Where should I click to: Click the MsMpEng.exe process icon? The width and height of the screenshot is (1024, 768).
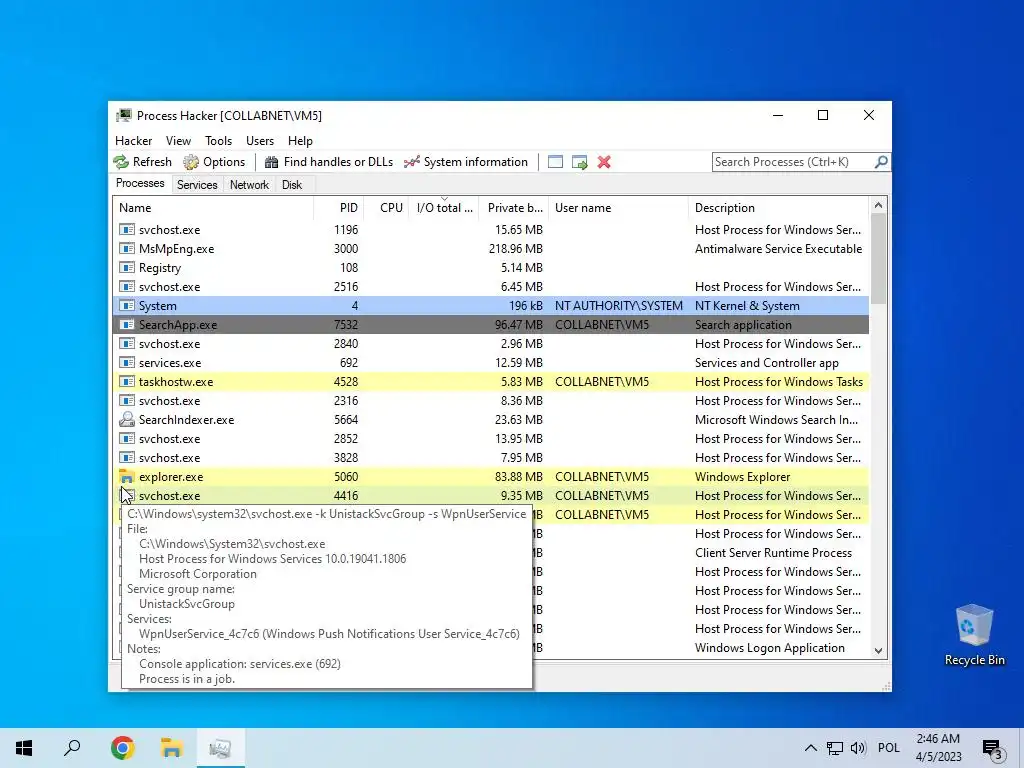(x=127, y=249)
